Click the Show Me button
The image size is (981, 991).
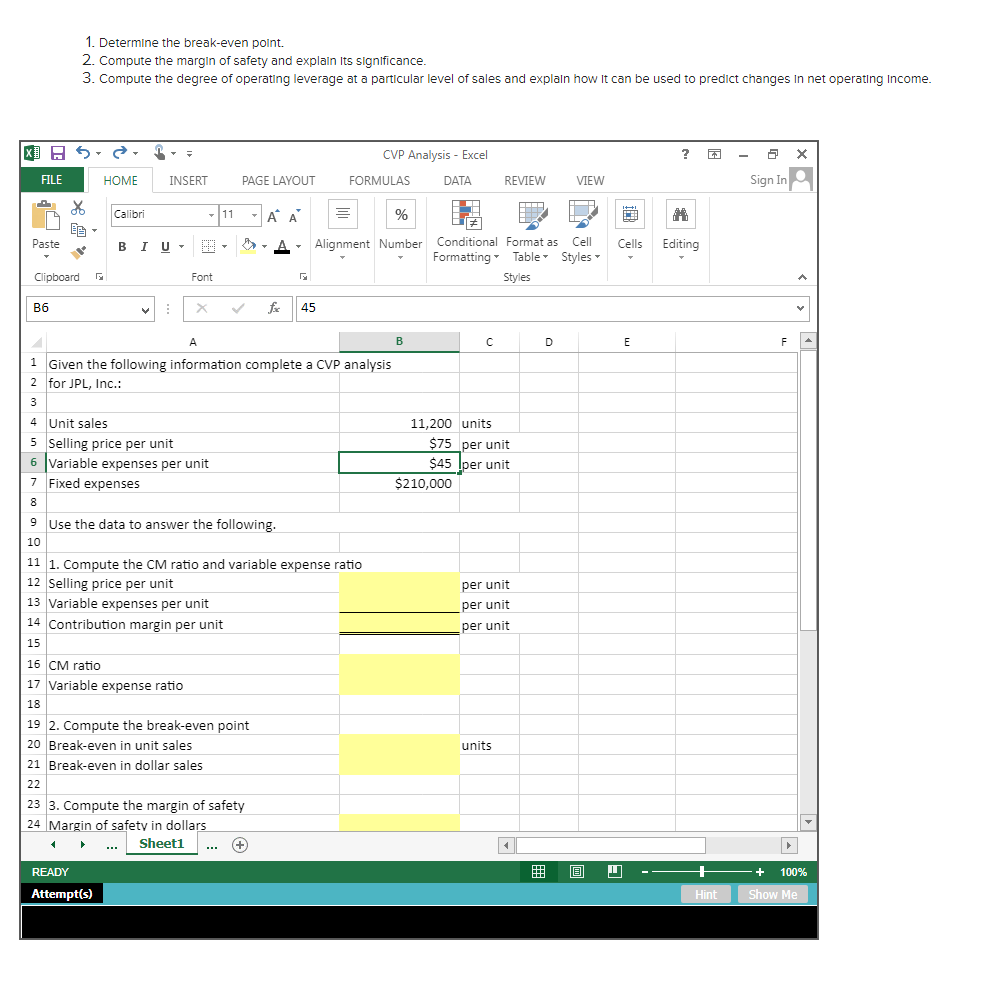(772, 894)
